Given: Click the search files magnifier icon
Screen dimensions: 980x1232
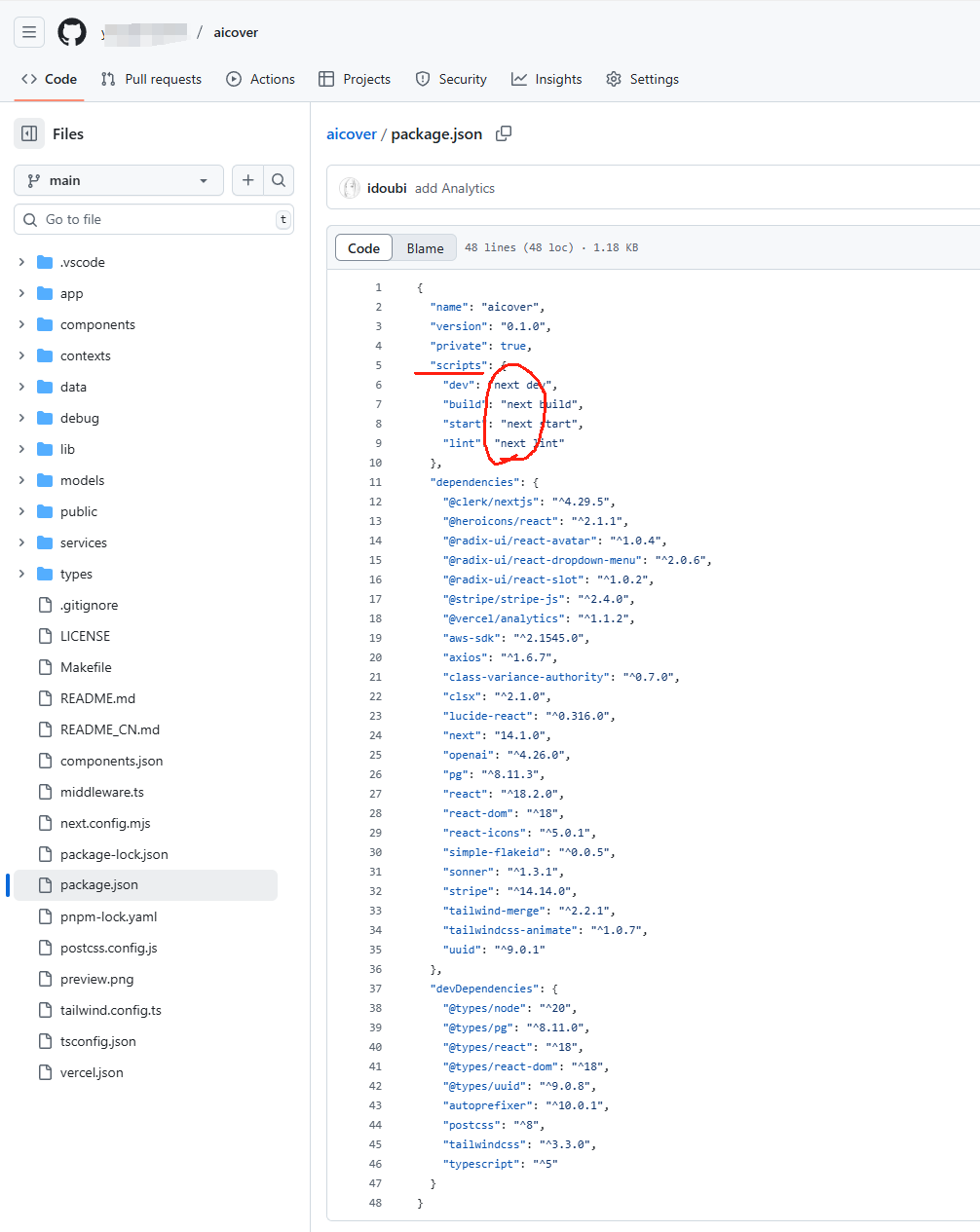Looking at the screenshot, I should 279,180.
